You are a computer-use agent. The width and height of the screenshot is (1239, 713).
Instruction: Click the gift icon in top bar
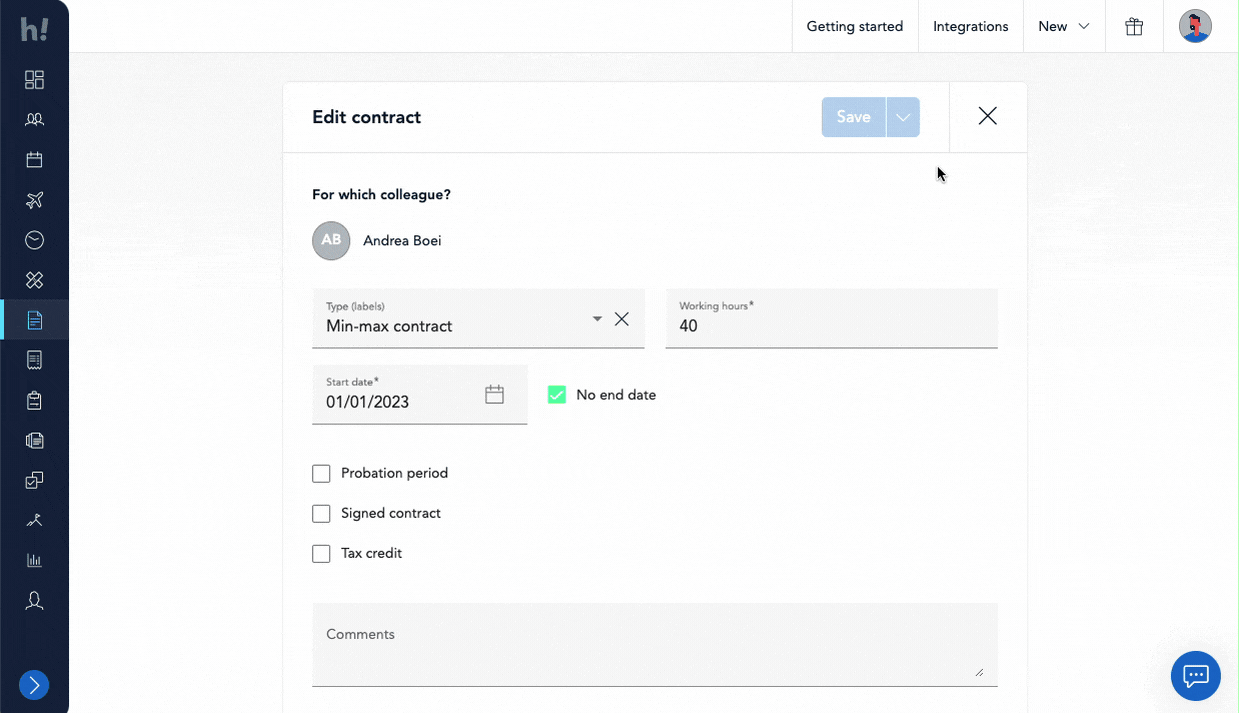point(1134,27)
